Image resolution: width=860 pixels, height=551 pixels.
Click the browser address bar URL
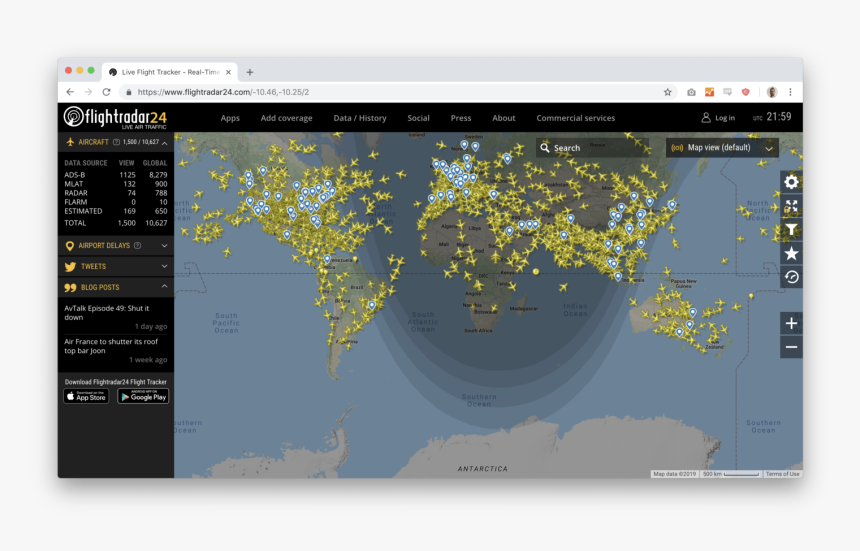(223, 92)
